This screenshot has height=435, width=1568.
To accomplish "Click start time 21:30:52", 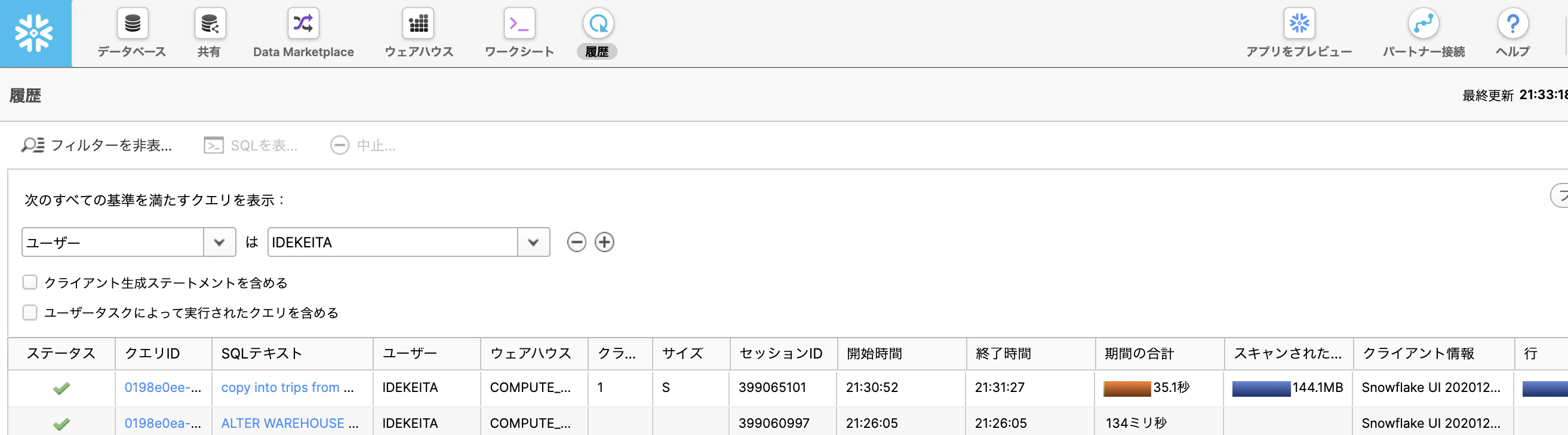I will coord(872,387).
